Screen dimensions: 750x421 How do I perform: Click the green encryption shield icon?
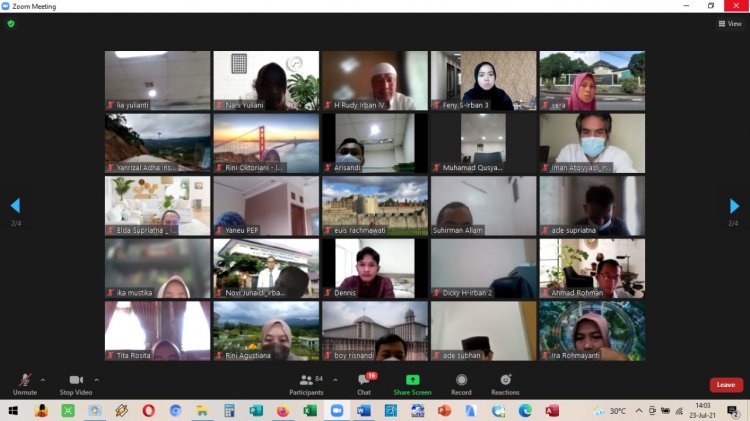pos(11,23)
